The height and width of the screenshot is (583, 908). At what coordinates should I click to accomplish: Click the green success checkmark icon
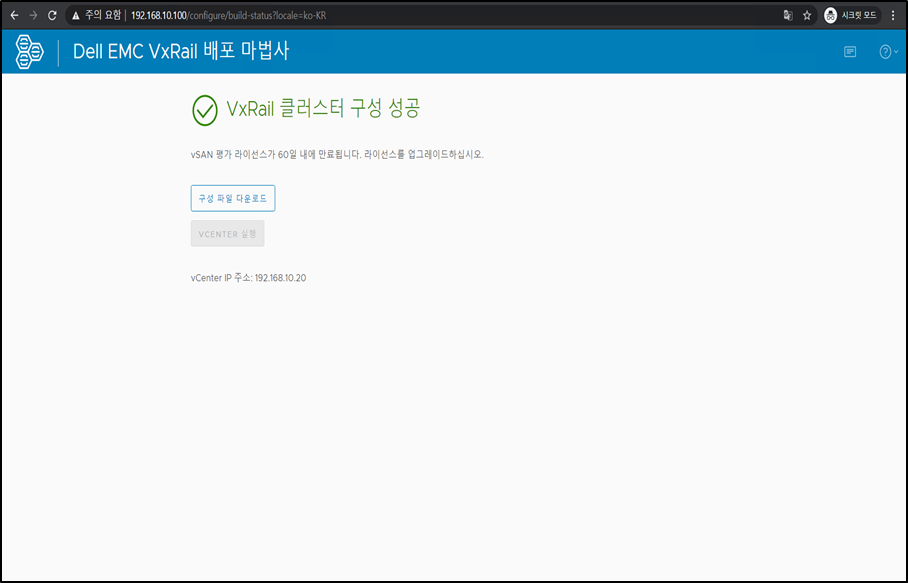(x=205, y=111)
